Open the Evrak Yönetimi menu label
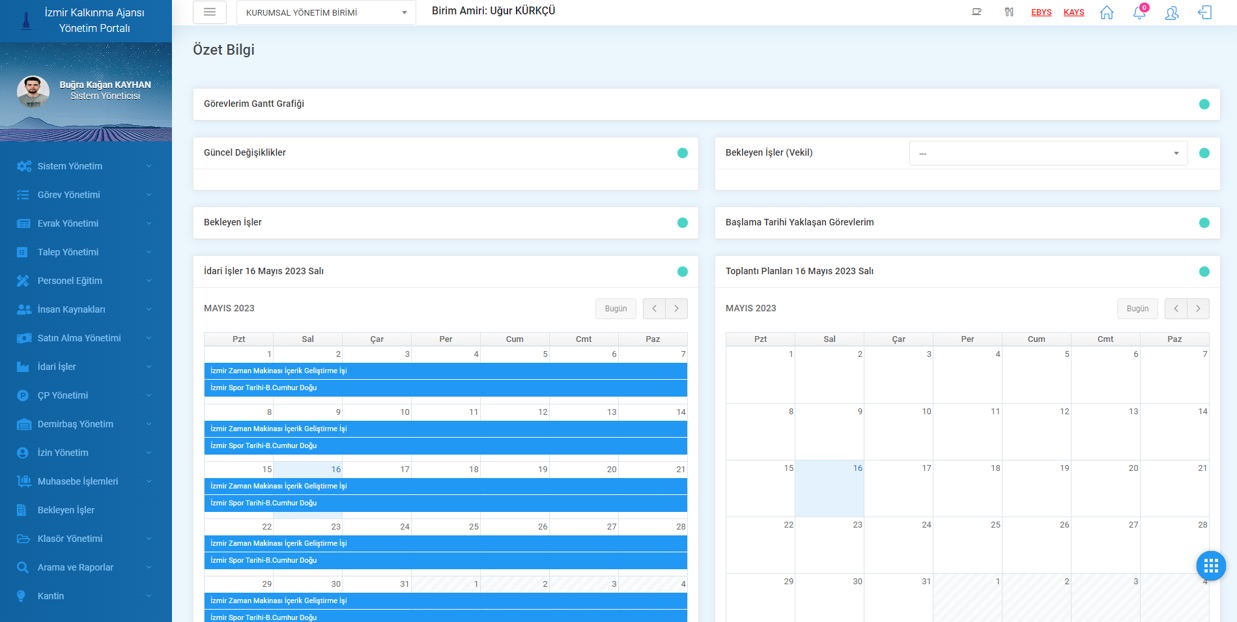Screen dimensions: 1237x622 (68, 224)
